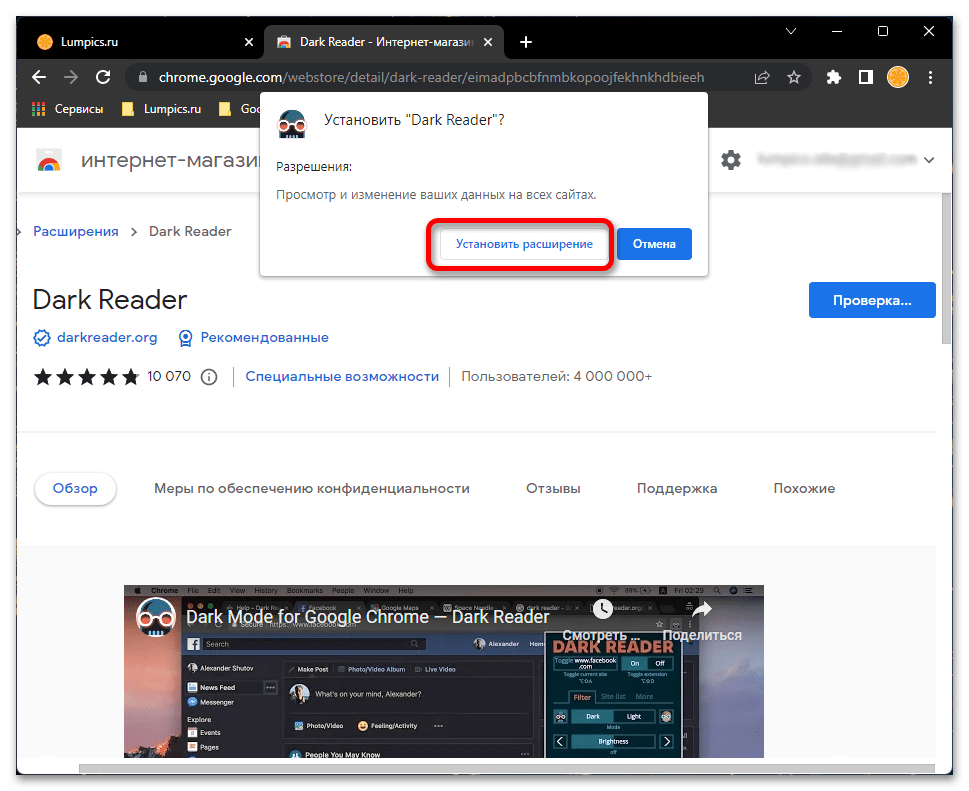Follow the Расширения breadcrumb link
969x791 pixels.
(x=75, y=231)
